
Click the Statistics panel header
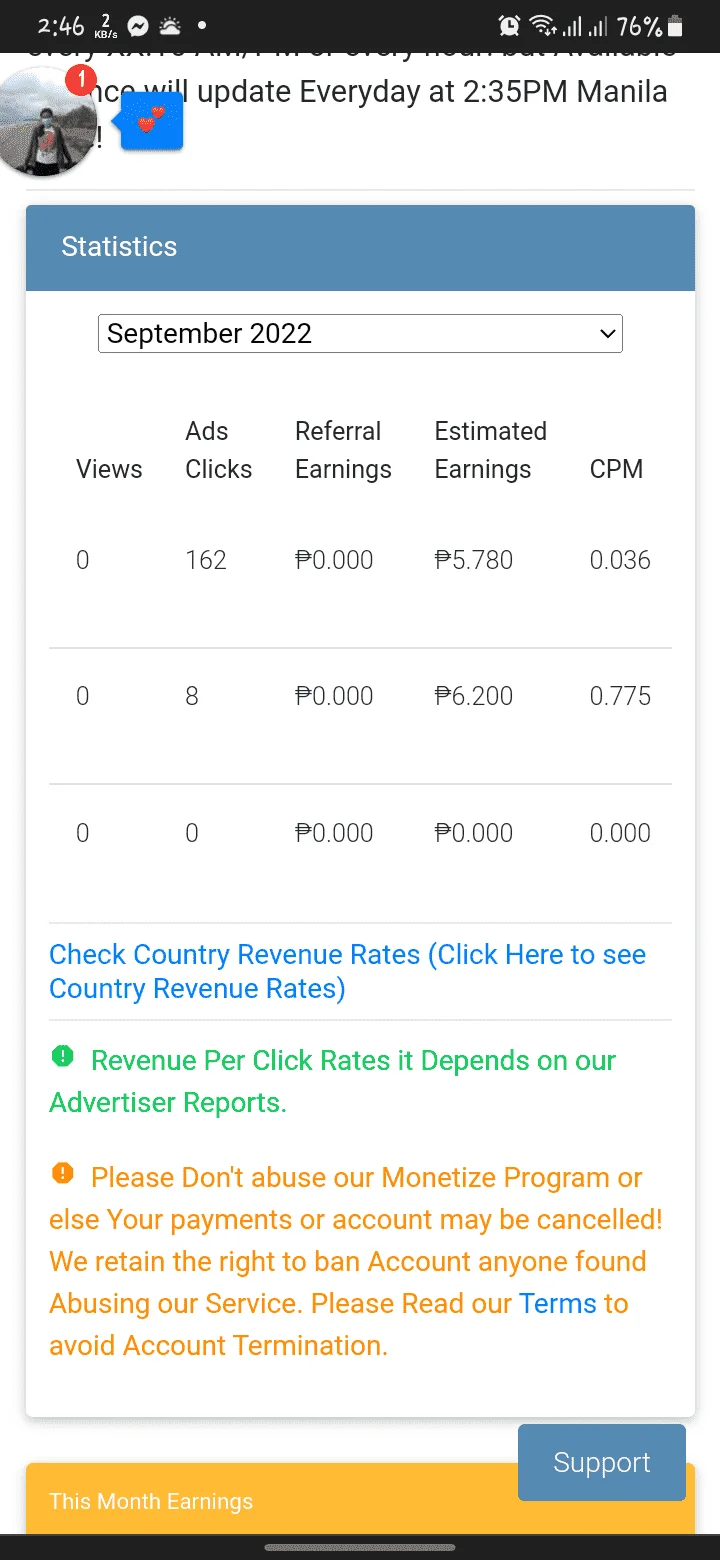(x=360, y=247)
